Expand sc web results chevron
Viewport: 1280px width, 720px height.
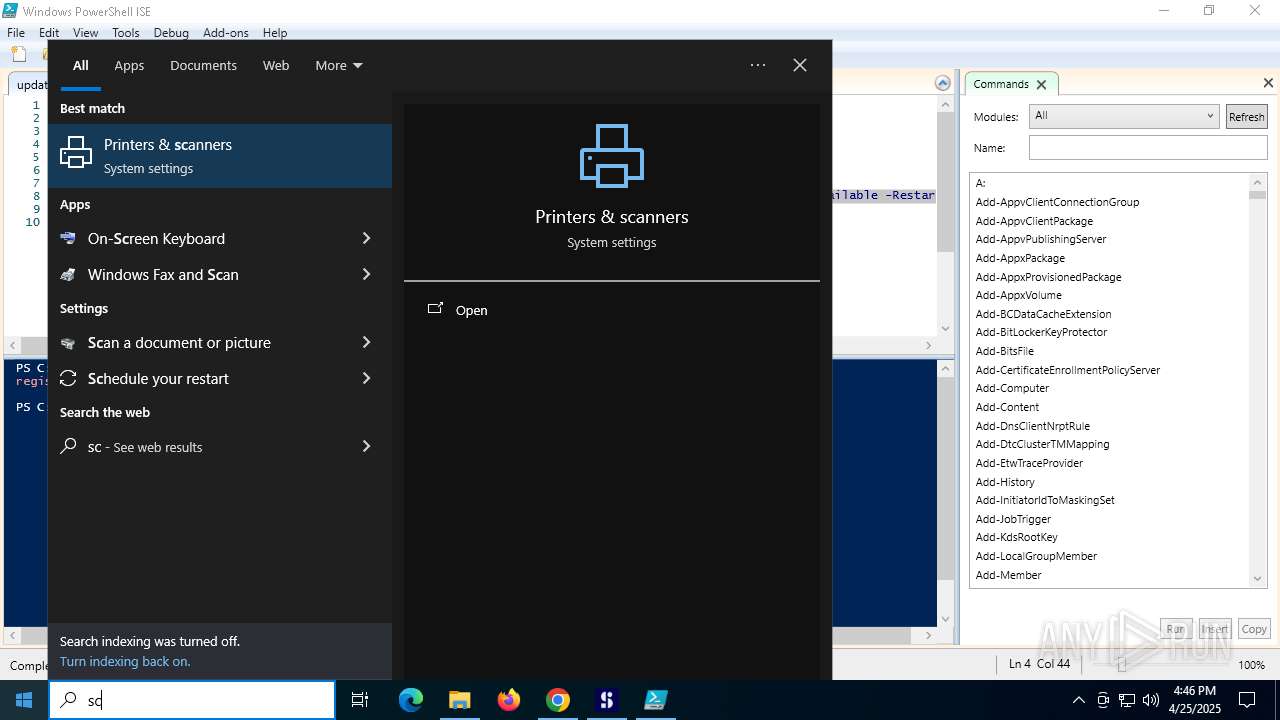click(366, 446)
